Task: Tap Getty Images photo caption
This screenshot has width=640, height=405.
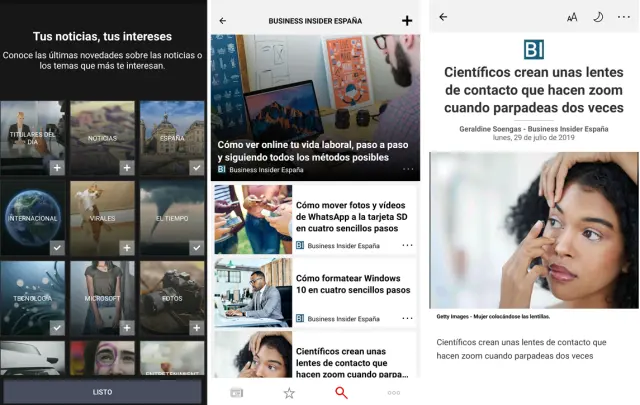Action: click(x=493, y=316)
